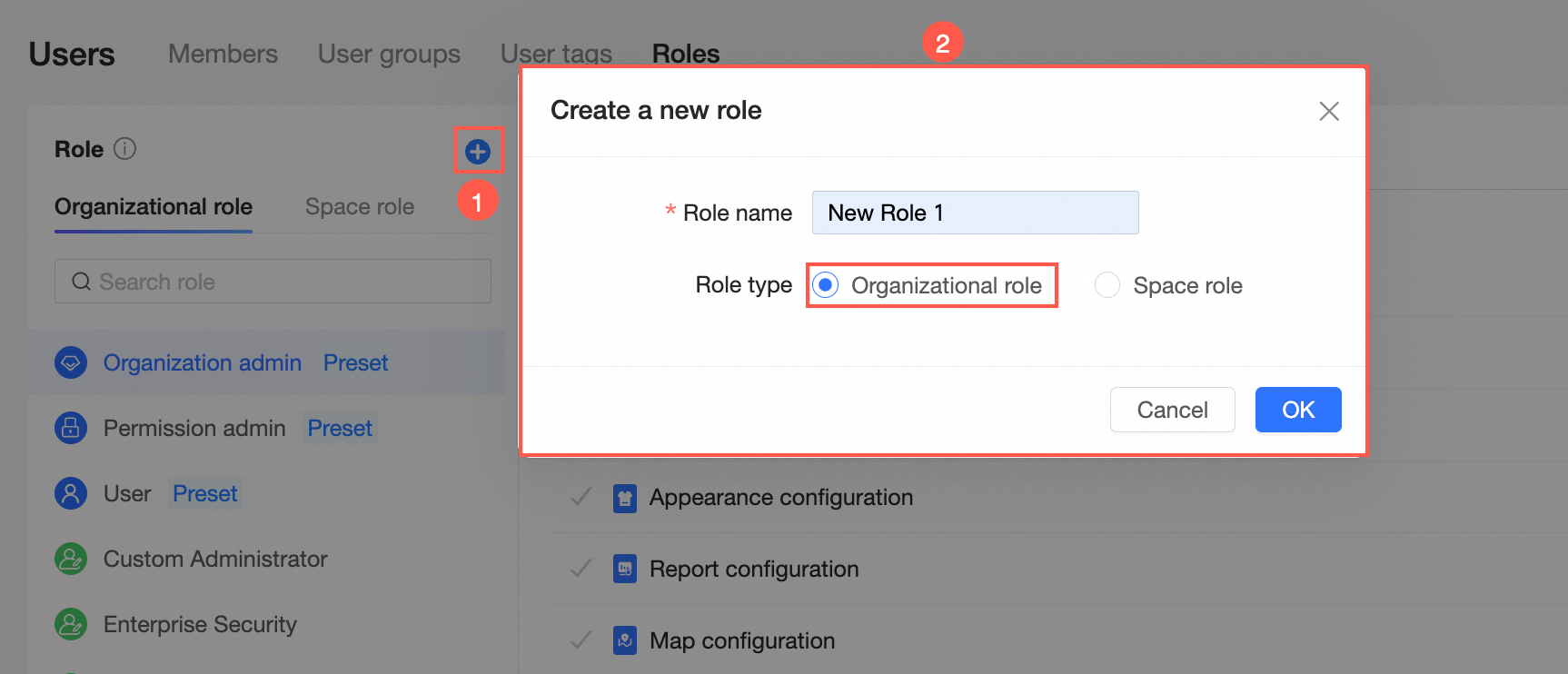1568x674 pixels.
Task: Select the Space role radio button
Action: [x=1107, y=285]
